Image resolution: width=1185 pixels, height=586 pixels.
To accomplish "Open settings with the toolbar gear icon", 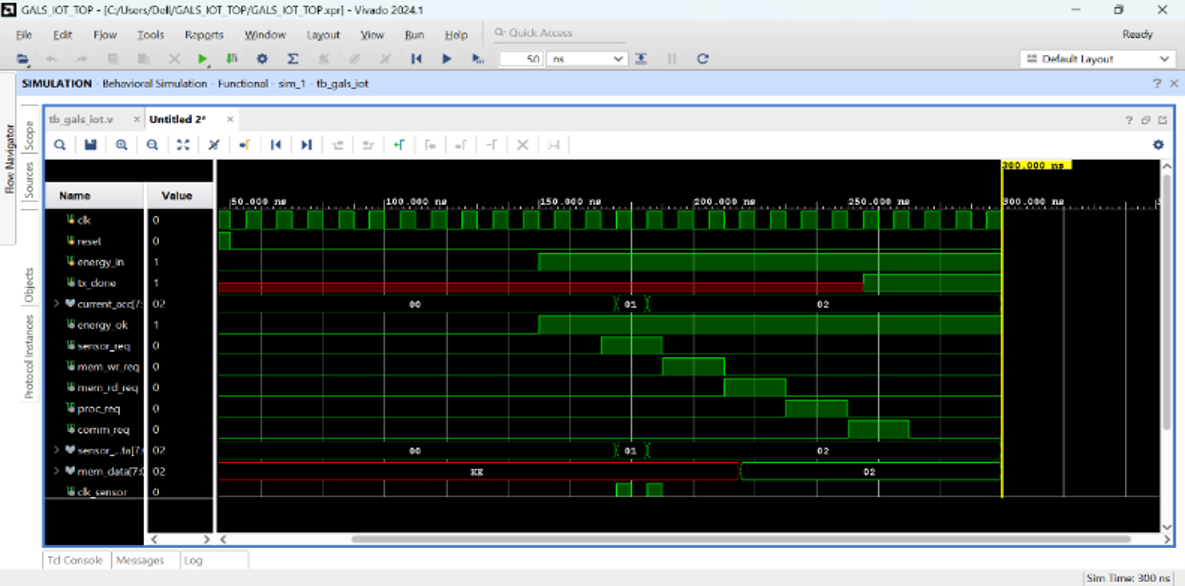I will click(x=262, y=59).
